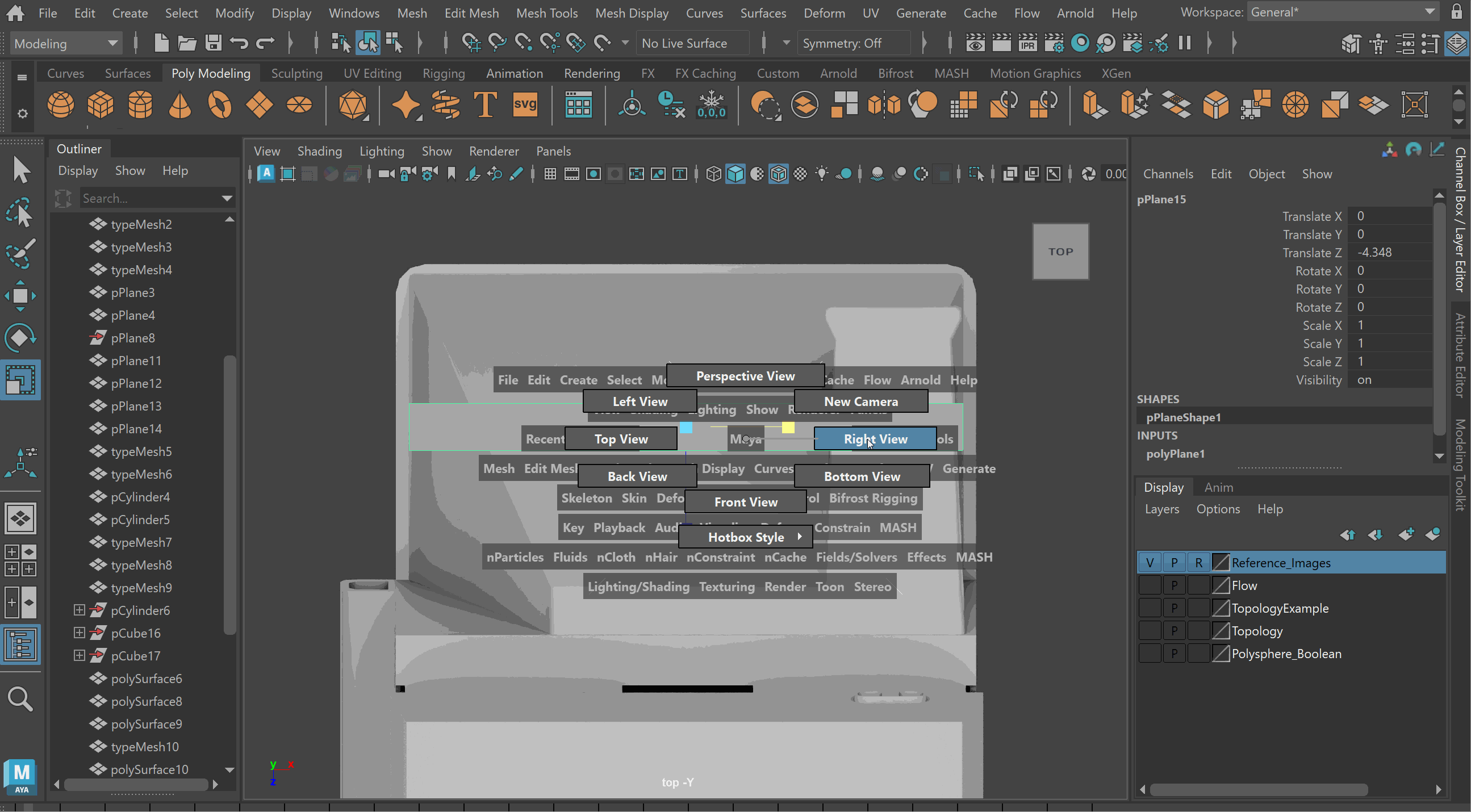The height and width of the screenshot is (812, 1471).
Task: Create a polygon sphere from the shelf
Action: (61, 105)
